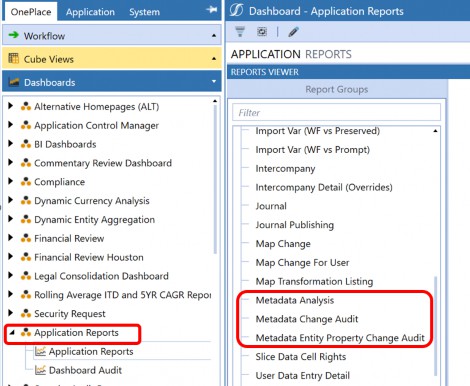Screen dimensions: 470x386
Task: Select Journal Publishing report
Action: (x=295, y=225)
